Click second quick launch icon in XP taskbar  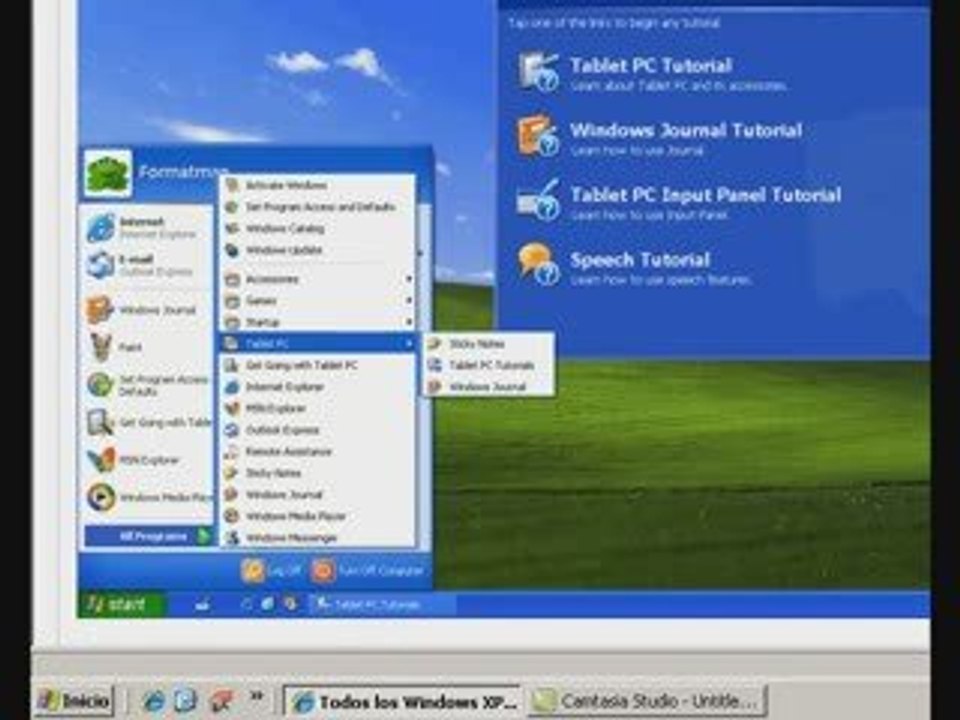pyautogui.click(x=268, y=605)
